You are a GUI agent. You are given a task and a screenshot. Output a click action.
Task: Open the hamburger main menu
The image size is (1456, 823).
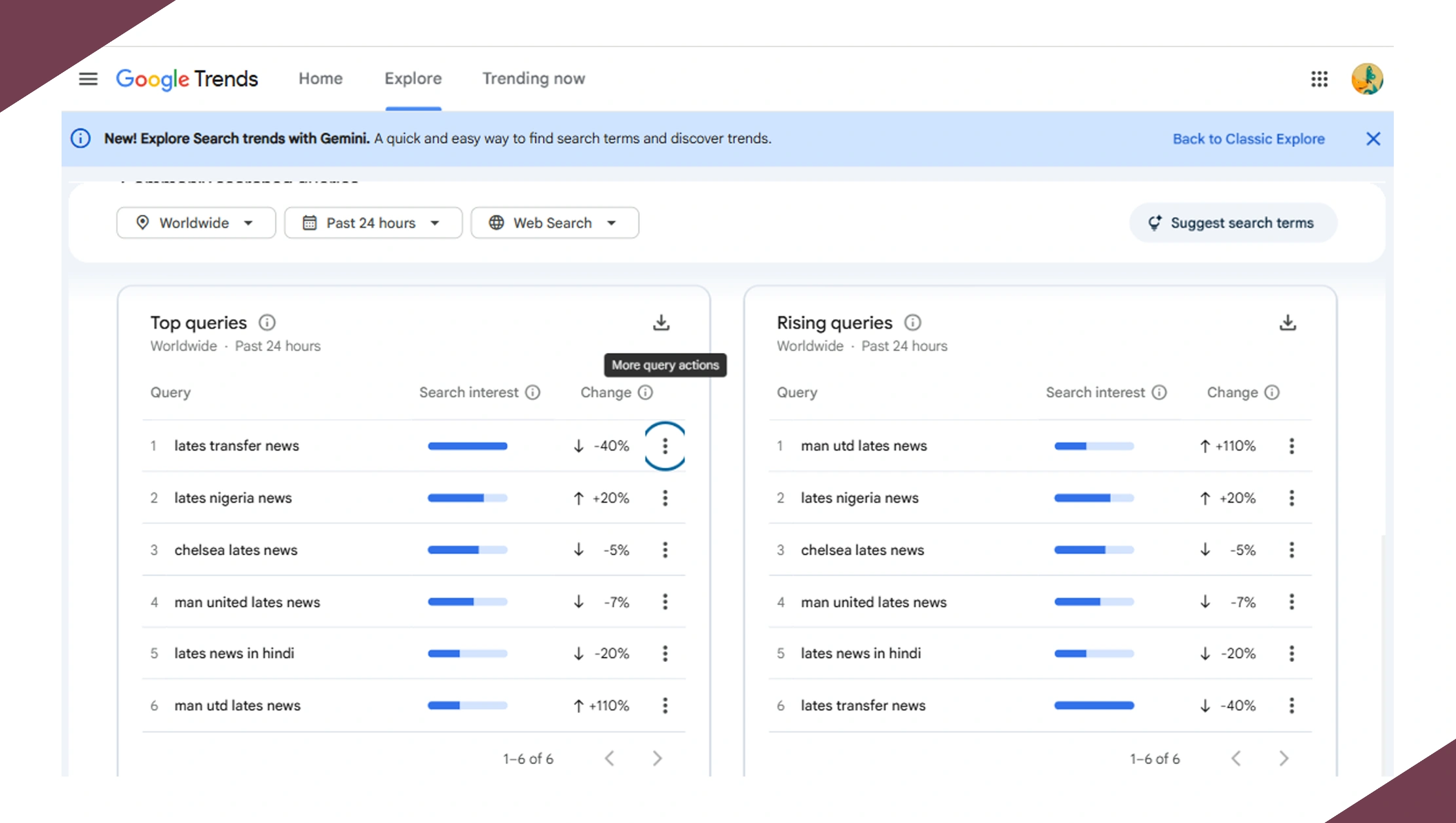tap(88, 79)
